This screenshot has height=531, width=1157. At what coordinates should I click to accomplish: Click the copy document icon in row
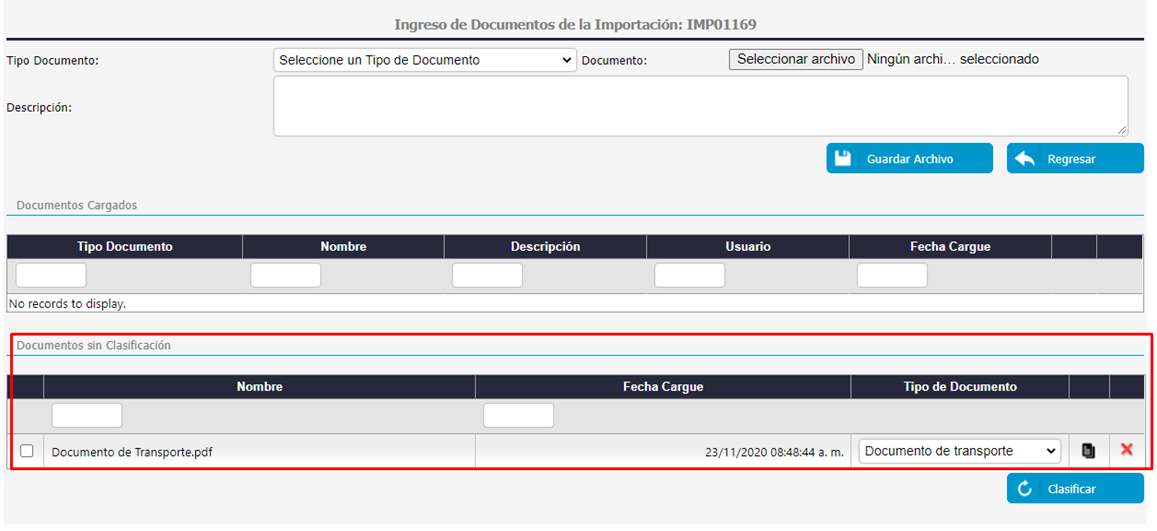1089,451
